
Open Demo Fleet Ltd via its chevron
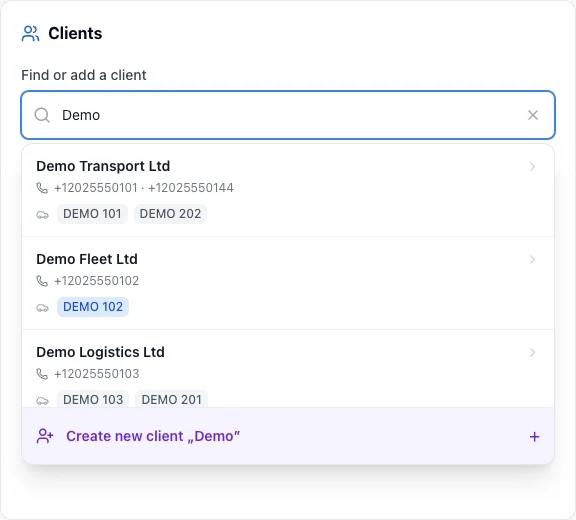pyautogui.click(x=532, y=259)
